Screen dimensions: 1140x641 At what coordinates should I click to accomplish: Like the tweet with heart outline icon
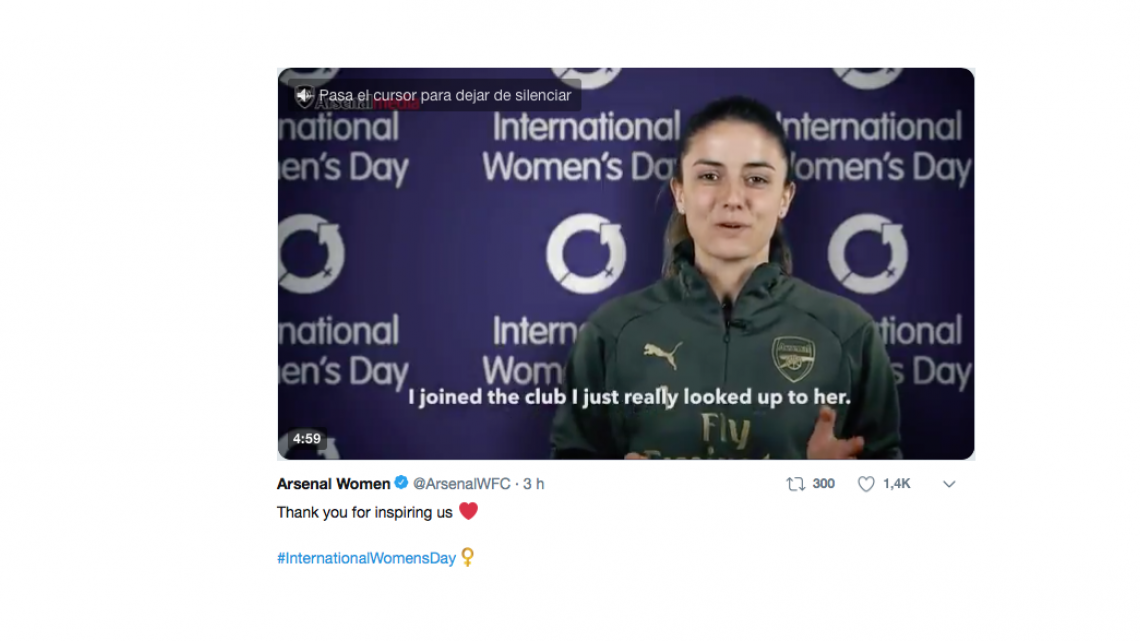coord(866,484)
